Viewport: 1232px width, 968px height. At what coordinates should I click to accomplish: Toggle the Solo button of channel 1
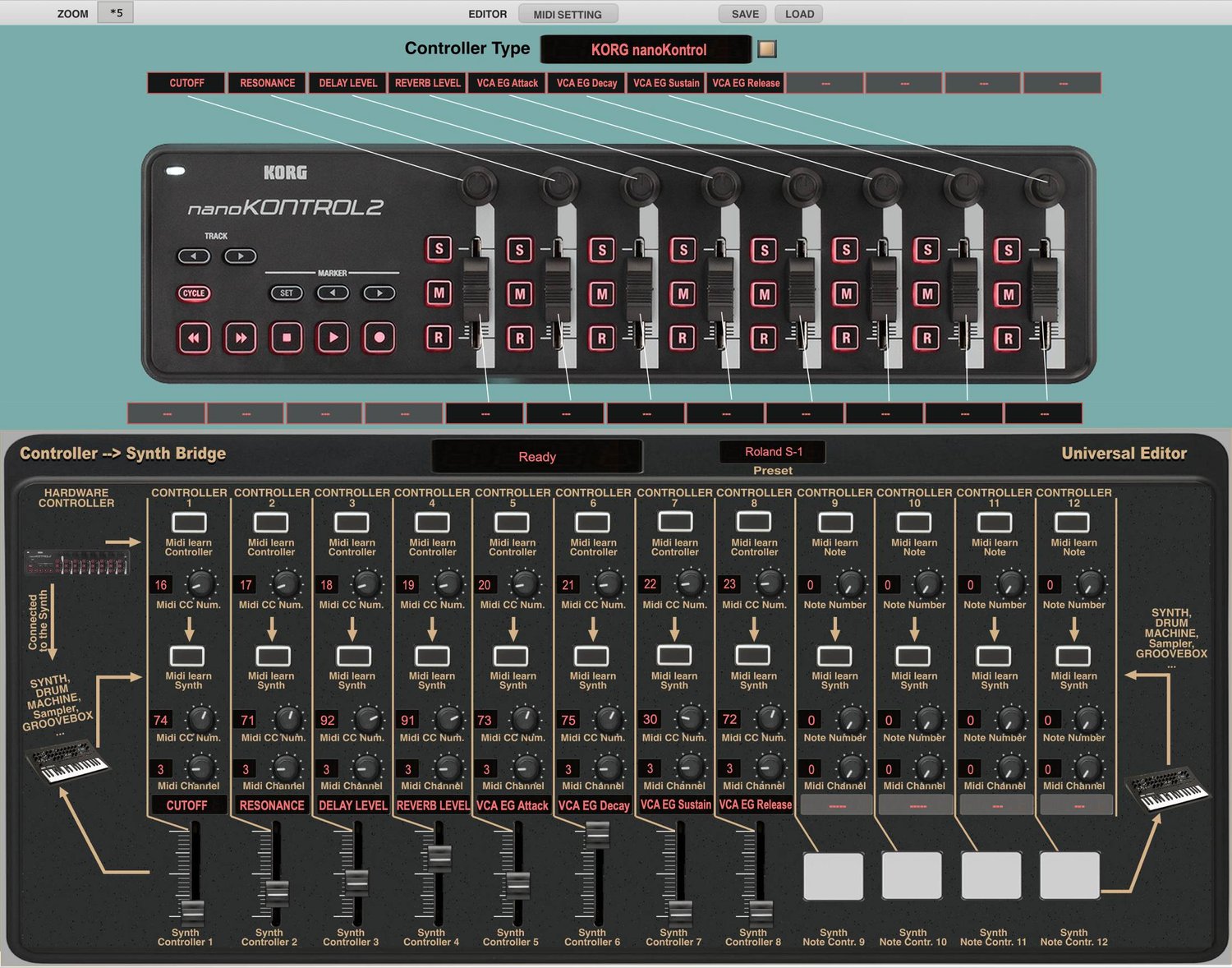[439, 249]
